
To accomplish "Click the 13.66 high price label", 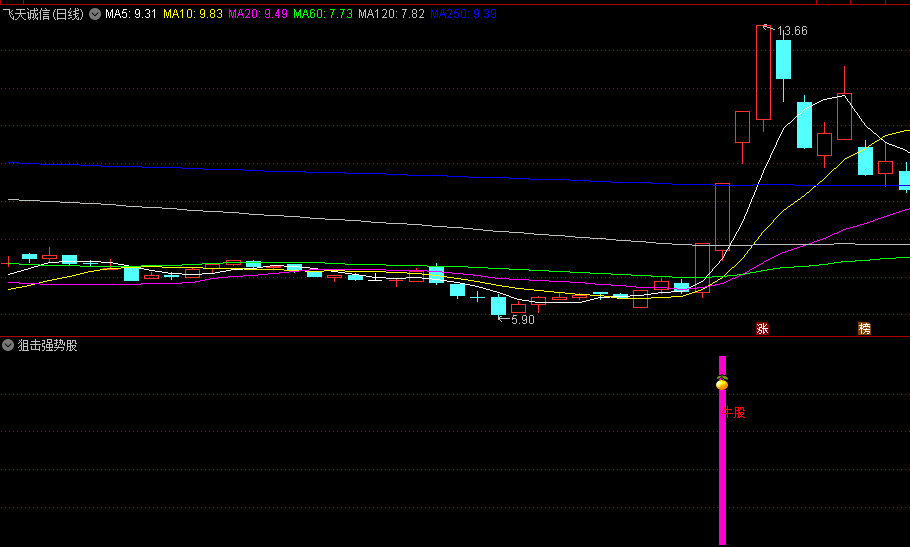I will (792, 31).
